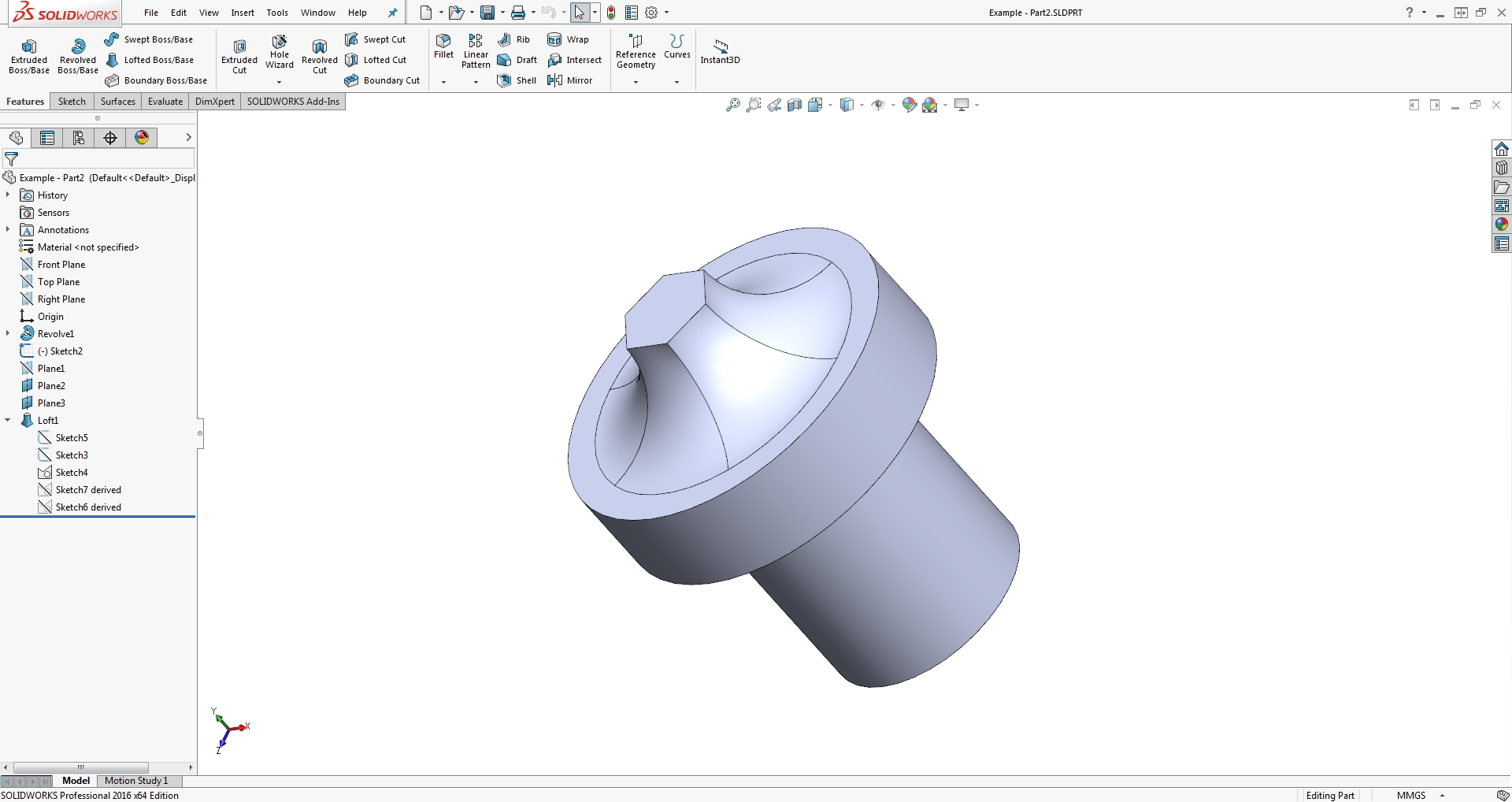Toggle the Section View in heads-up toolbar
This screenshot has width=1512, height=802.
(795, 105)
